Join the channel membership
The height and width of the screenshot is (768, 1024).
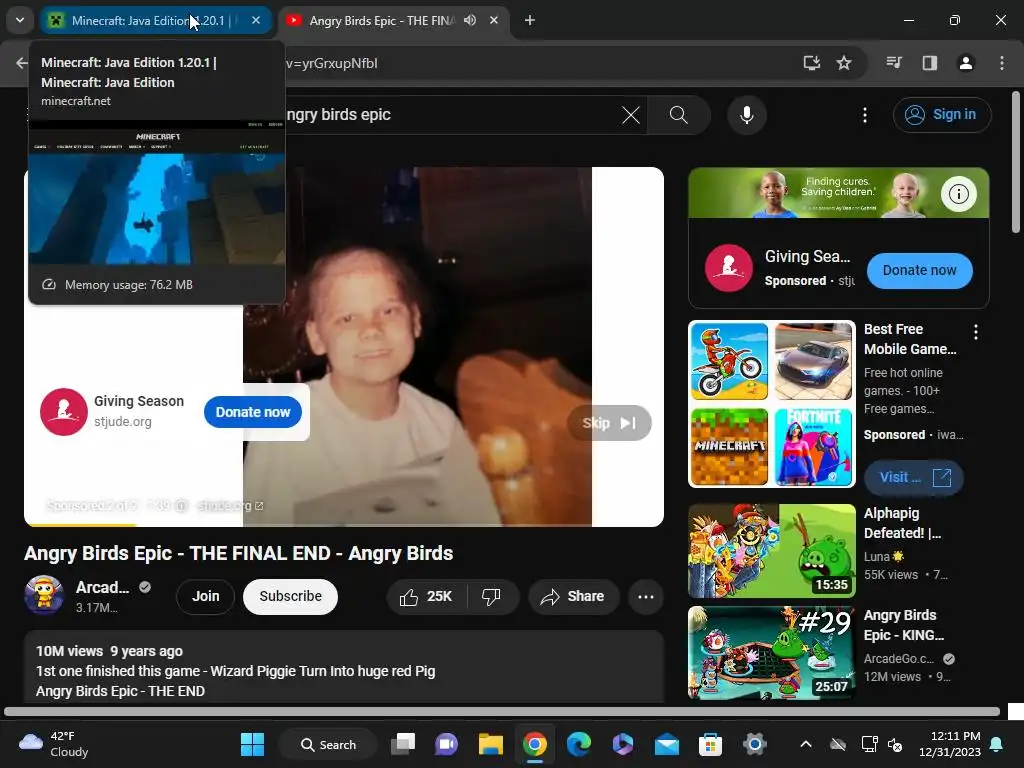click(205, 596)
